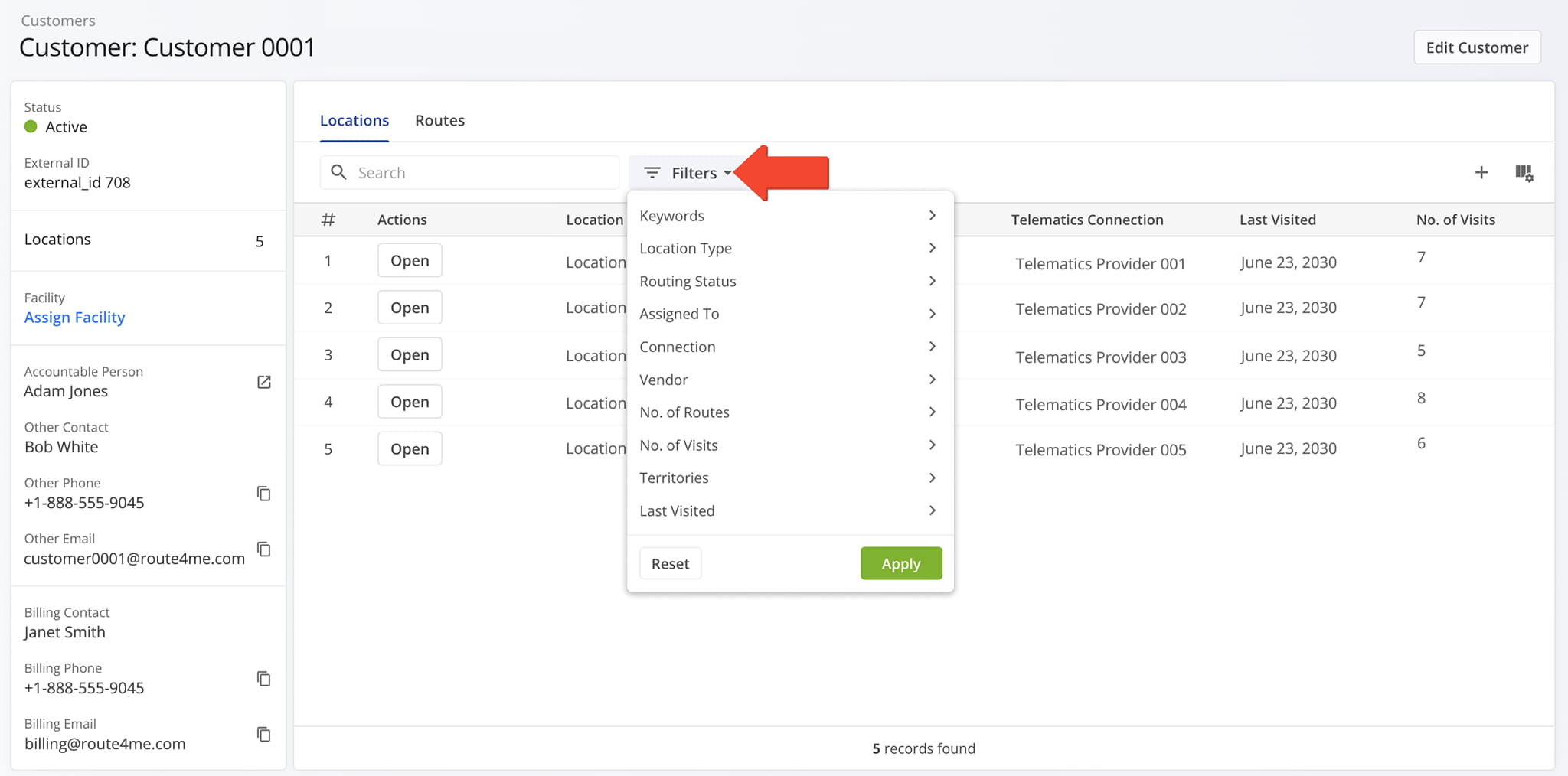Open the Routing Status filter option
This screenshot has width=1568, height=776.
pos(789,282)
